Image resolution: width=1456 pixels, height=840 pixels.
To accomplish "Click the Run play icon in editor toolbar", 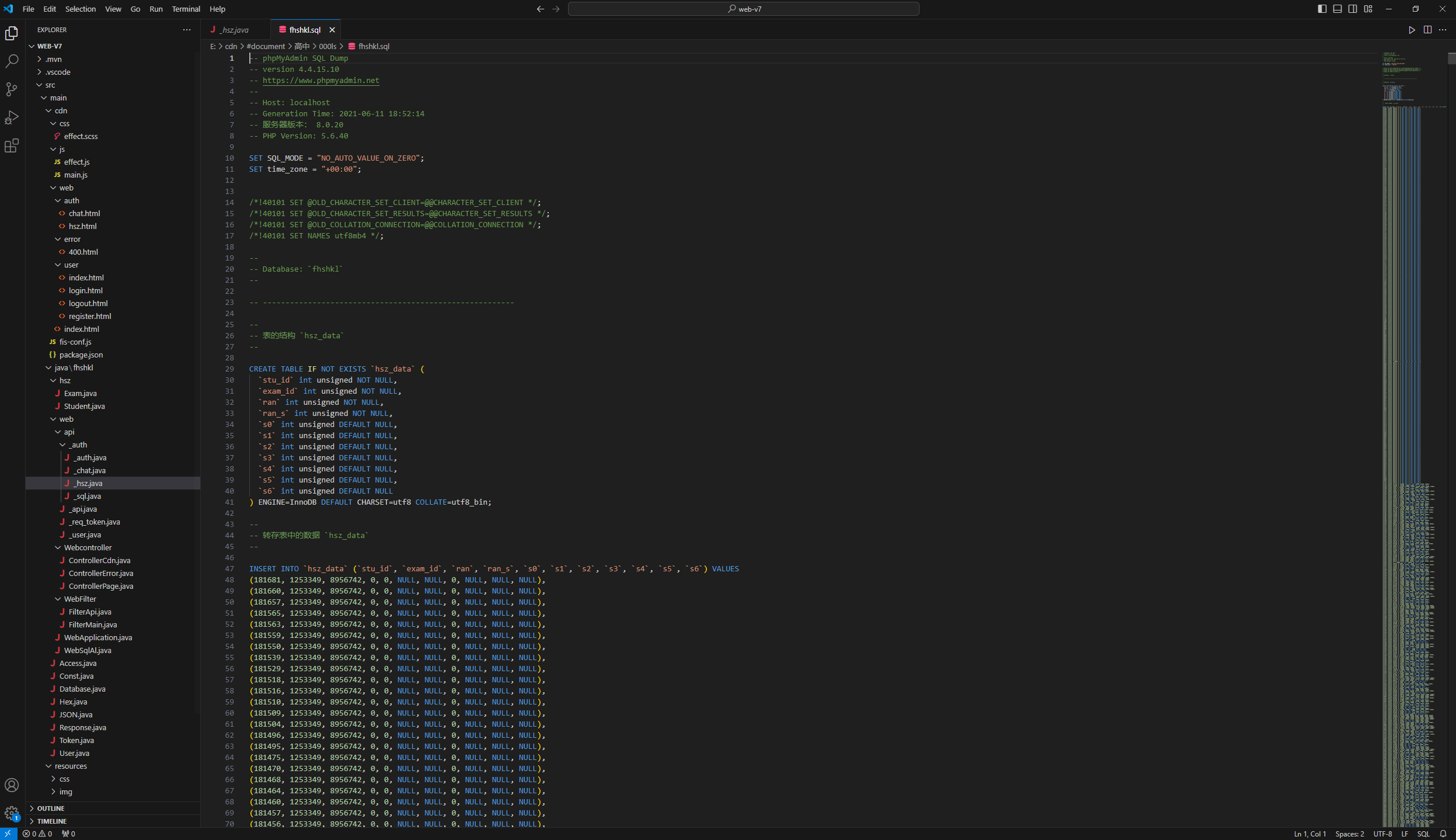I will (1412, 30).
